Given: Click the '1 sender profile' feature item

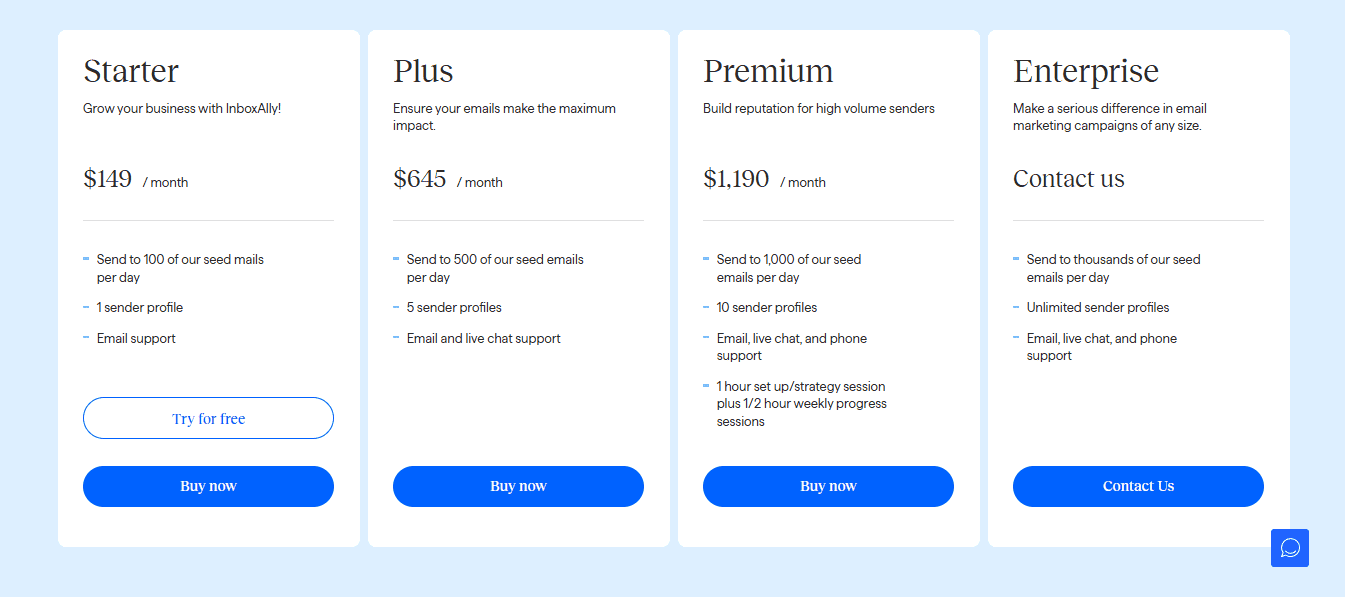Looking at the screenshot, I should tap(140, 307).
